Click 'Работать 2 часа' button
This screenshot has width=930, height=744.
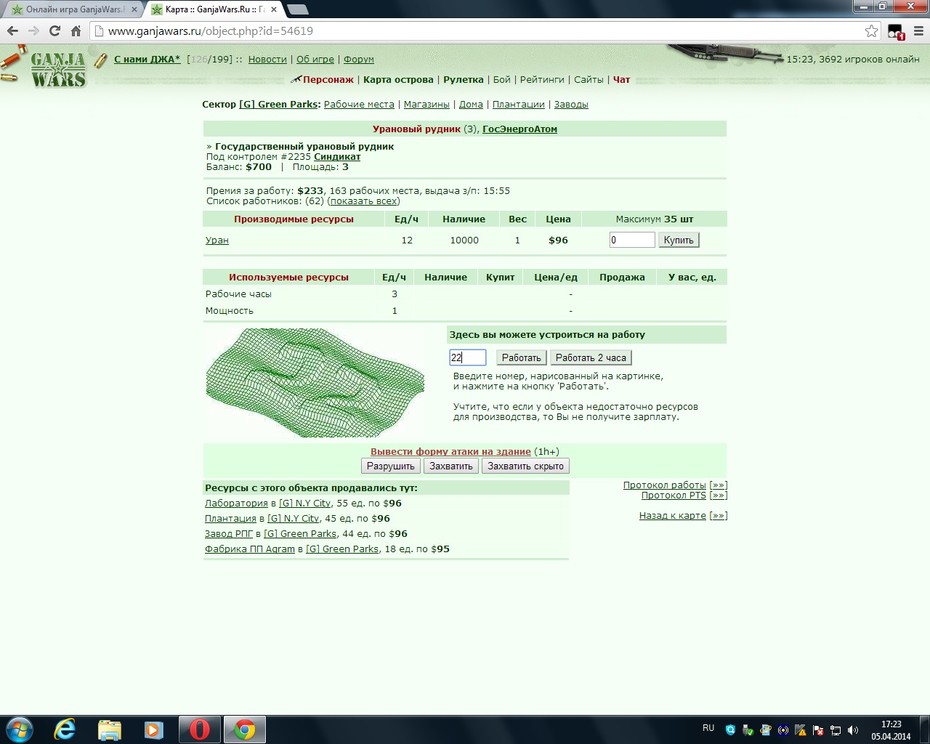tap(591, 358)
